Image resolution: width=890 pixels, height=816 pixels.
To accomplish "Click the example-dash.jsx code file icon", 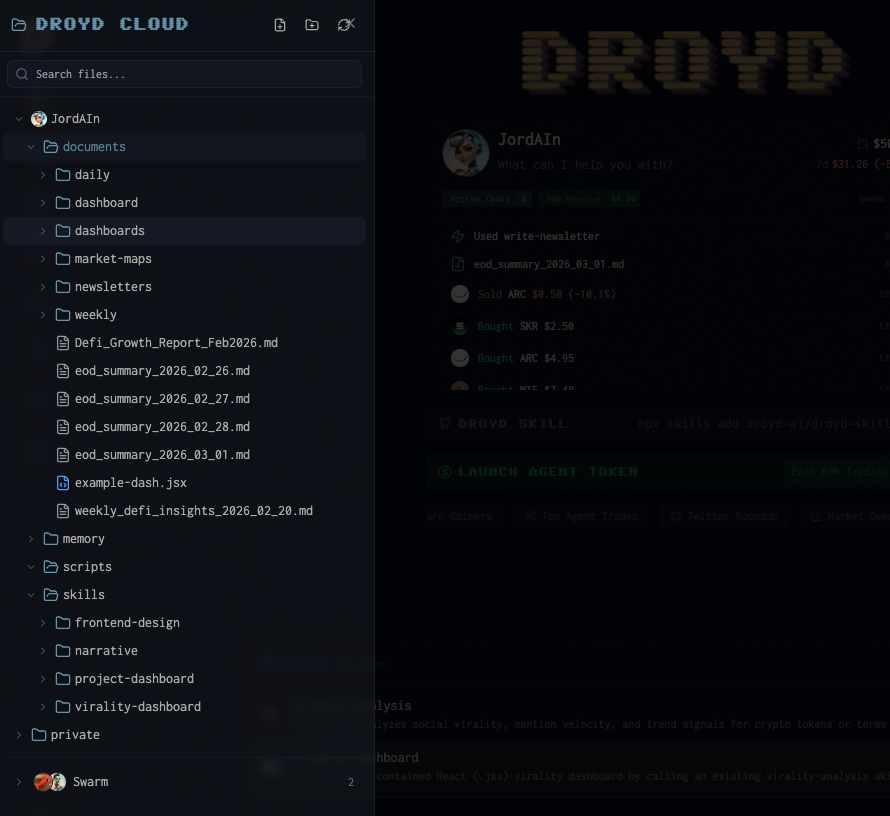I will (x=63, y=483).
